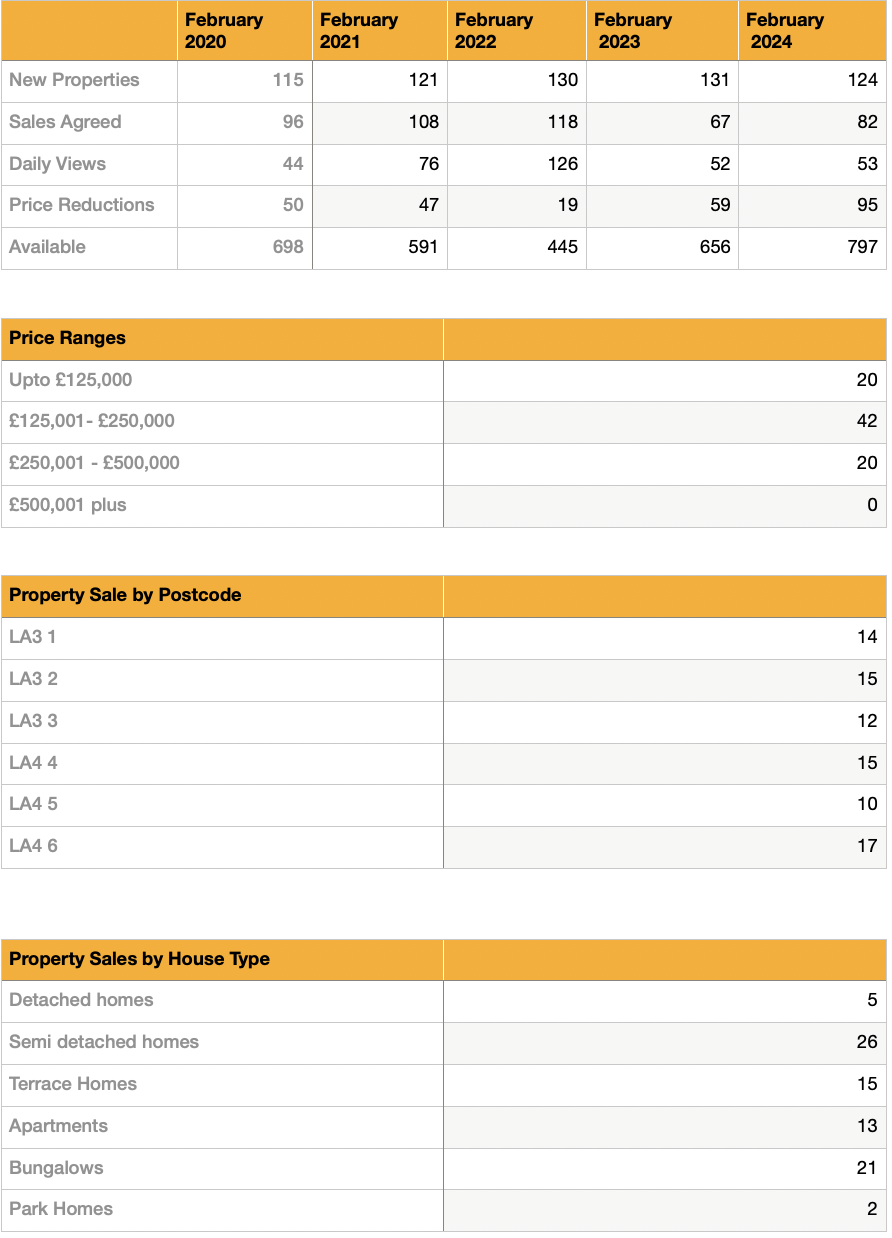Click the value 42 in Price Ranges
Screen dimensions: 892x1238
[x=867, y=421]
